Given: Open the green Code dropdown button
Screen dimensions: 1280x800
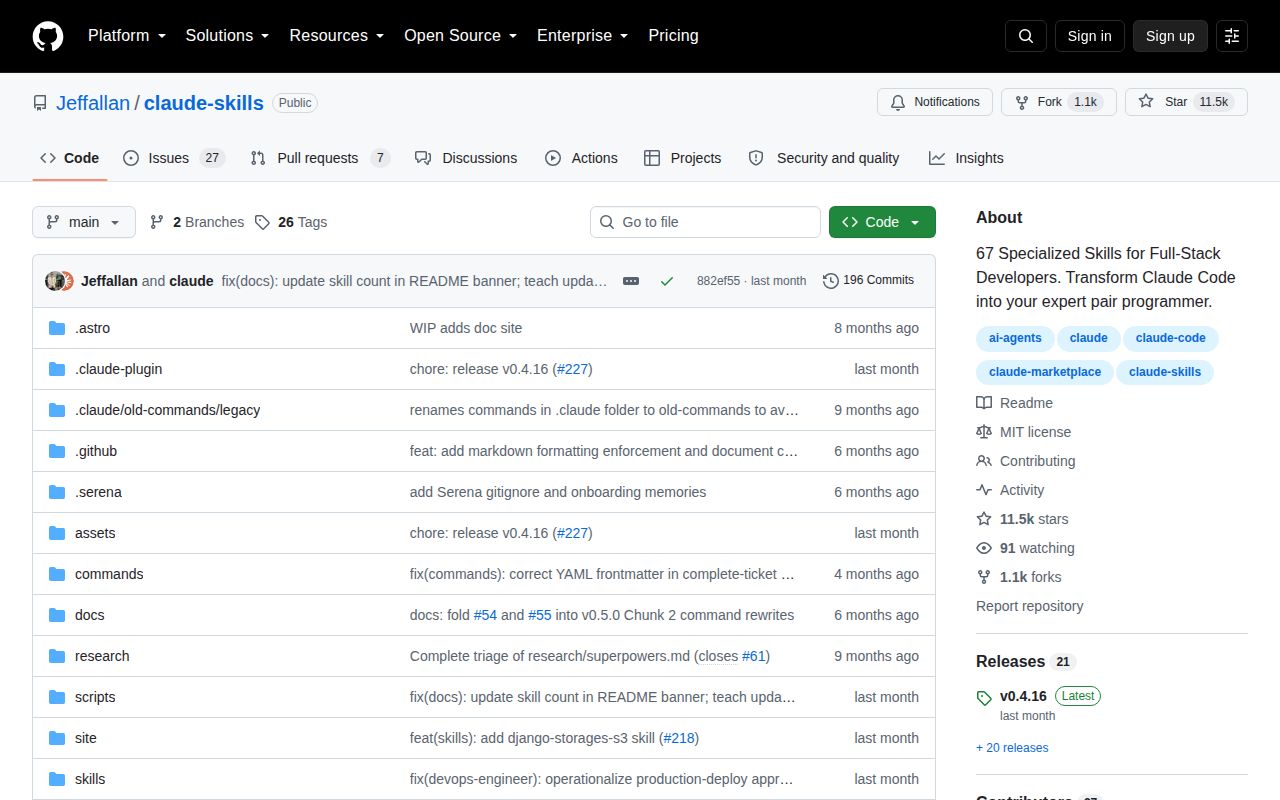Looking at the screenshot, I should (x=882, y=222).
